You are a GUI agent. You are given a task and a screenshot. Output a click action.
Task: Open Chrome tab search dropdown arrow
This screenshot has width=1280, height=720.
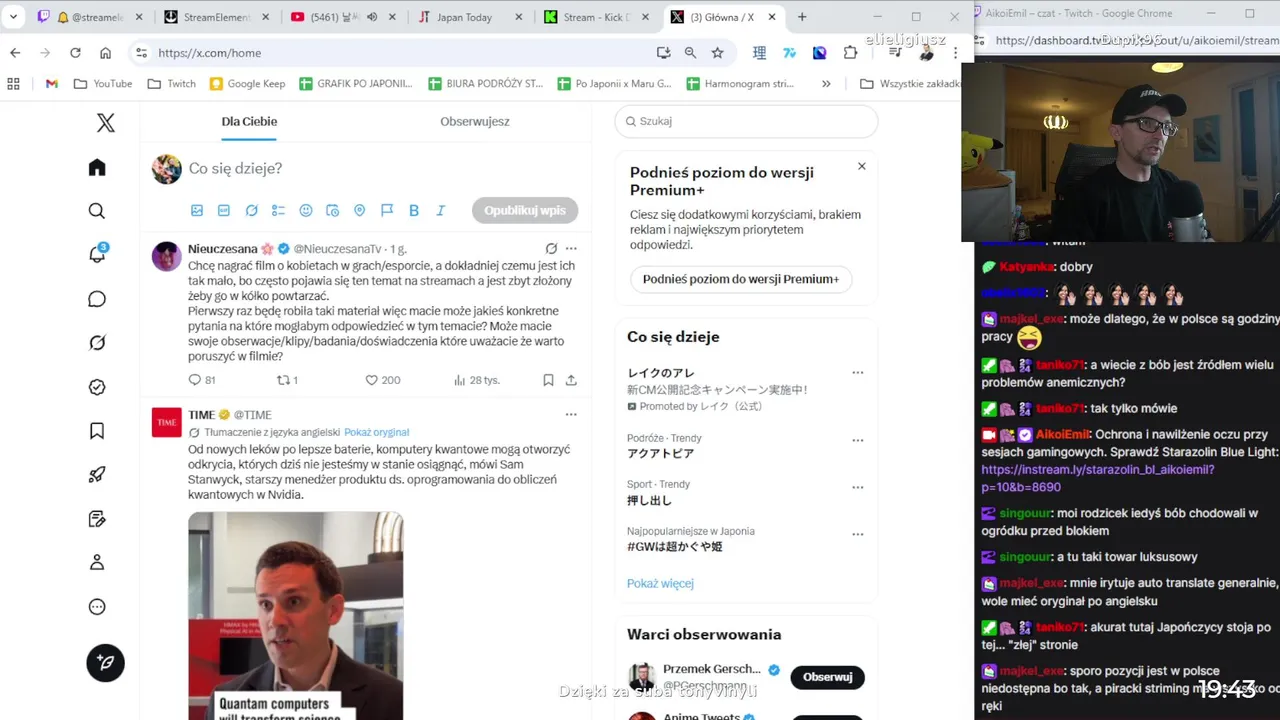[x=14, y=17]
